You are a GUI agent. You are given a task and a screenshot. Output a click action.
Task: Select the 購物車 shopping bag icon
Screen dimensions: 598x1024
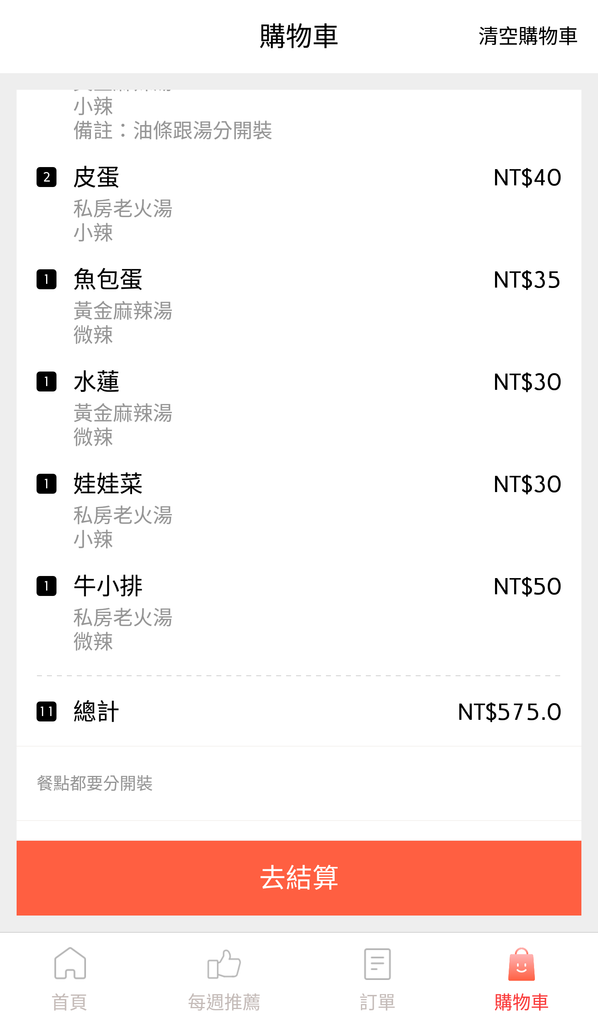click(521, 965)
